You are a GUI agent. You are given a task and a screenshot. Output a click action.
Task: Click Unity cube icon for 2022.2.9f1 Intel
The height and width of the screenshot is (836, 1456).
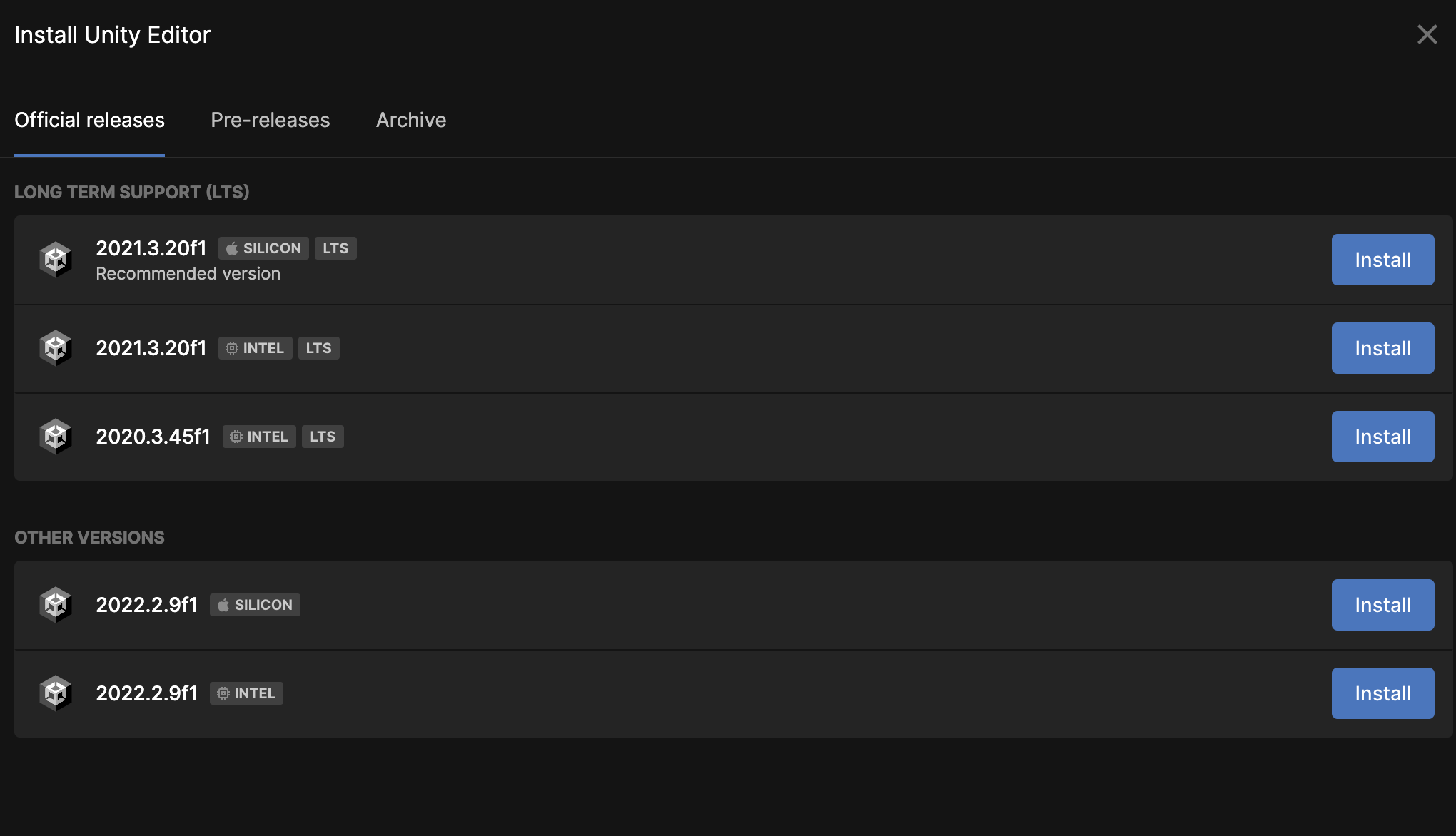pyautogui.click(x=56, y=693)
